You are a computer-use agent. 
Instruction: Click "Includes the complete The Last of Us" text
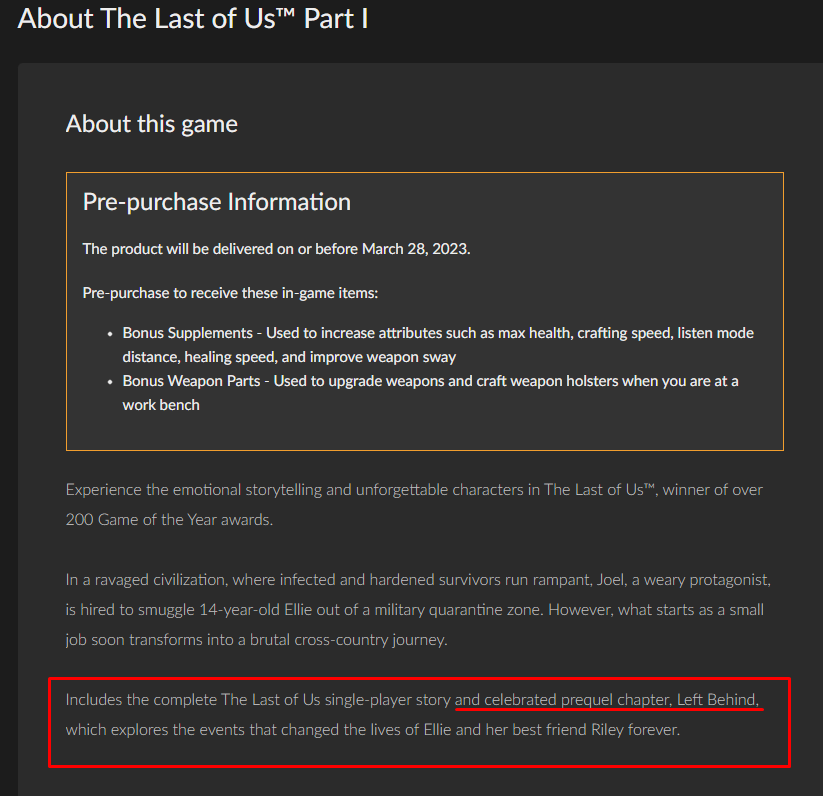click(193, 700)
